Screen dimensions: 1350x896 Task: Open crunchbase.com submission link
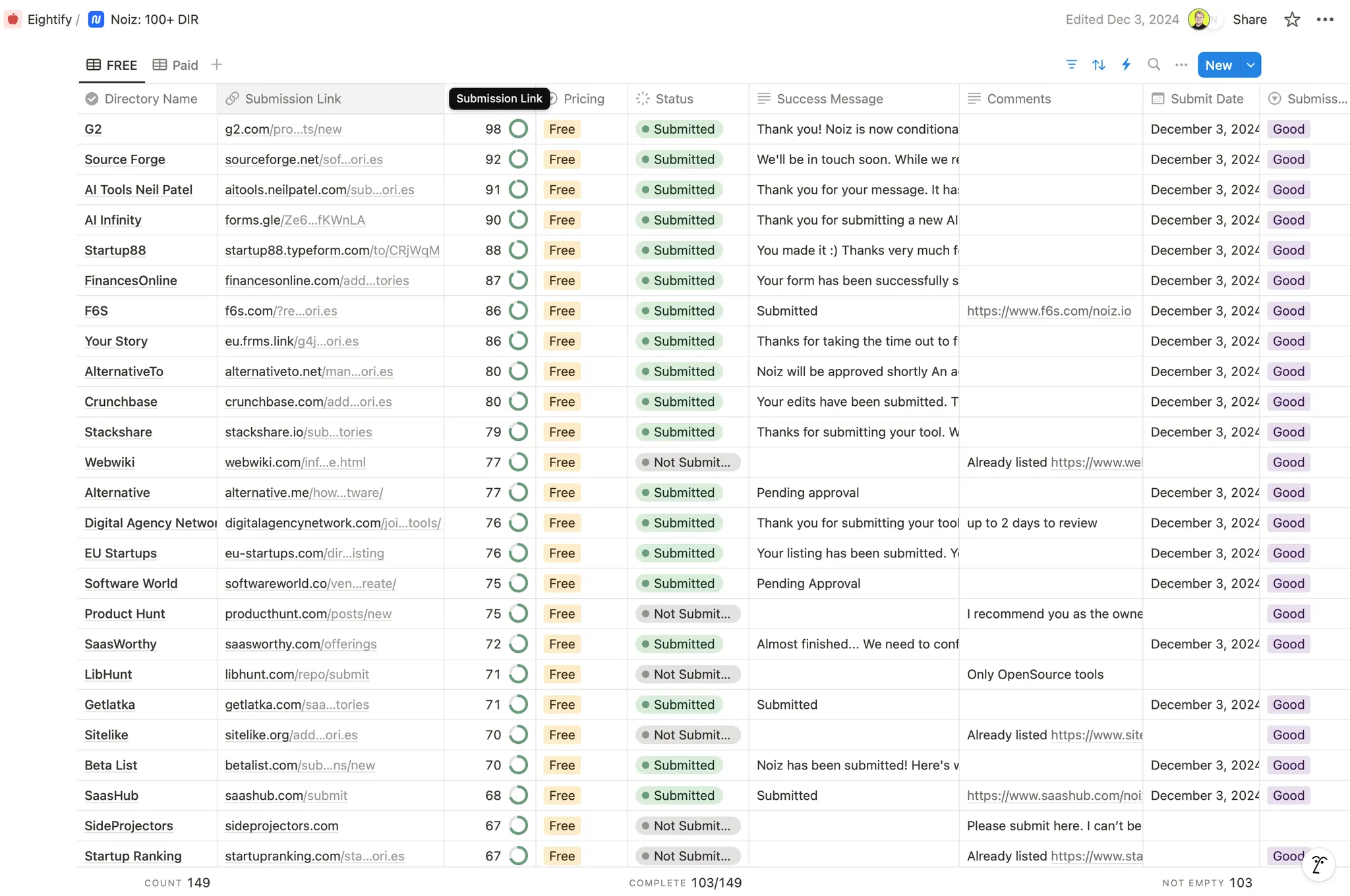[x=308, y=402]
